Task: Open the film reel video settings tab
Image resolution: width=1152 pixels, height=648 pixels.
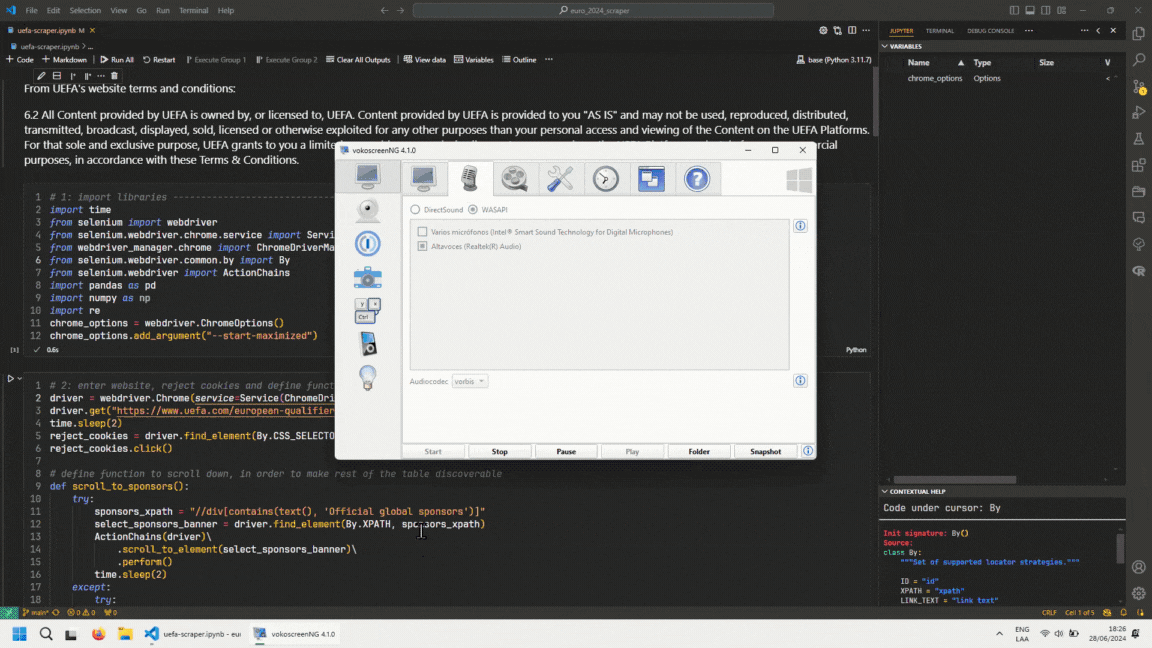Action: (514, 179)
